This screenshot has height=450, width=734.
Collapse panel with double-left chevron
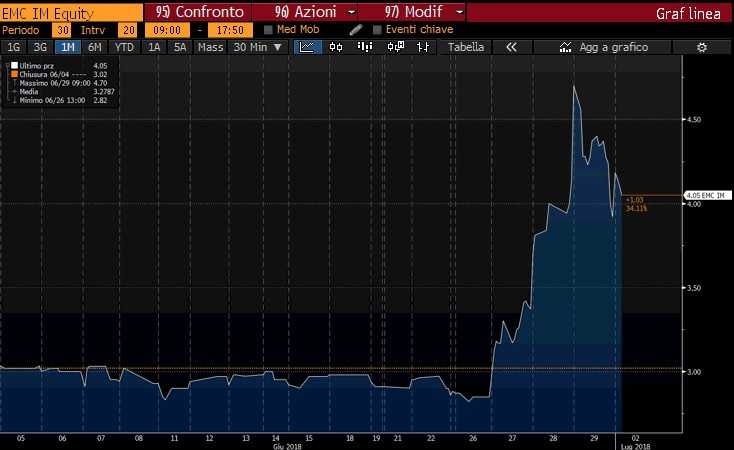coord(511,47)
